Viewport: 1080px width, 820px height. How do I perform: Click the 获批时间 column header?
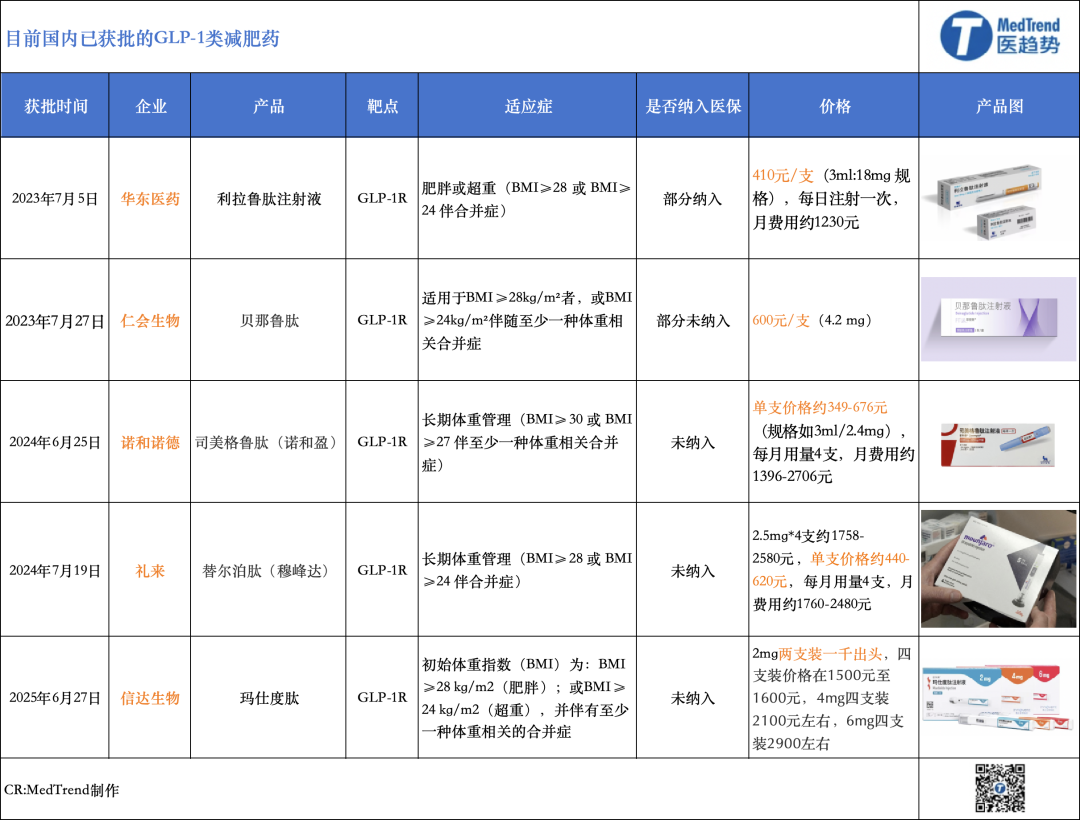(56, 106)
